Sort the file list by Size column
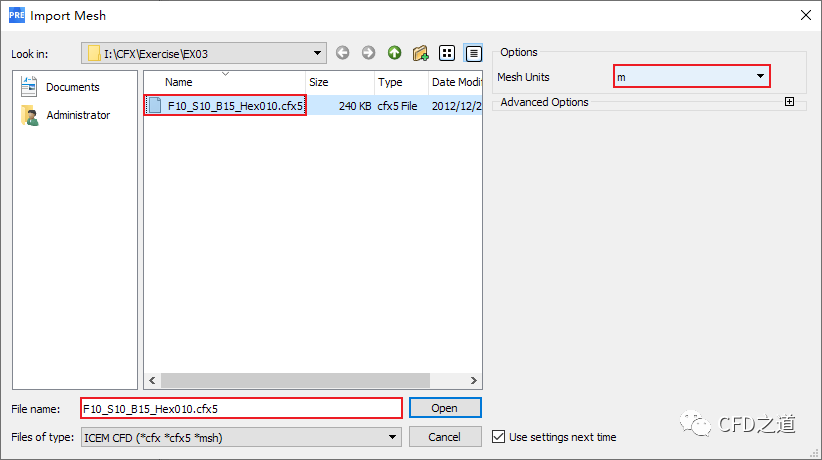822x460 pixels. click(340, 82)
